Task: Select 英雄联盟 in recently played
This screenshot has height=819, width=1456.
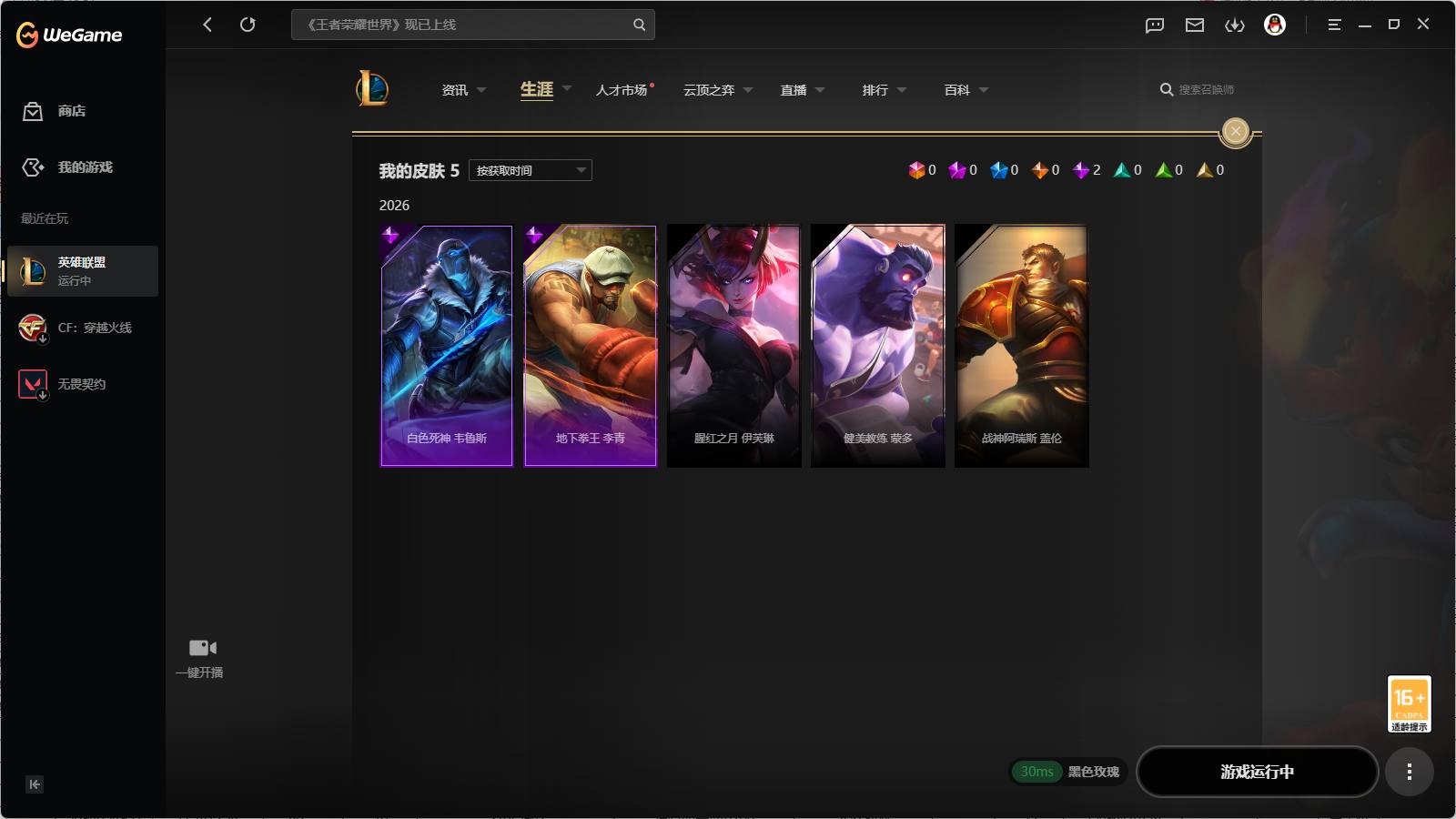Action: pos(83,271)
